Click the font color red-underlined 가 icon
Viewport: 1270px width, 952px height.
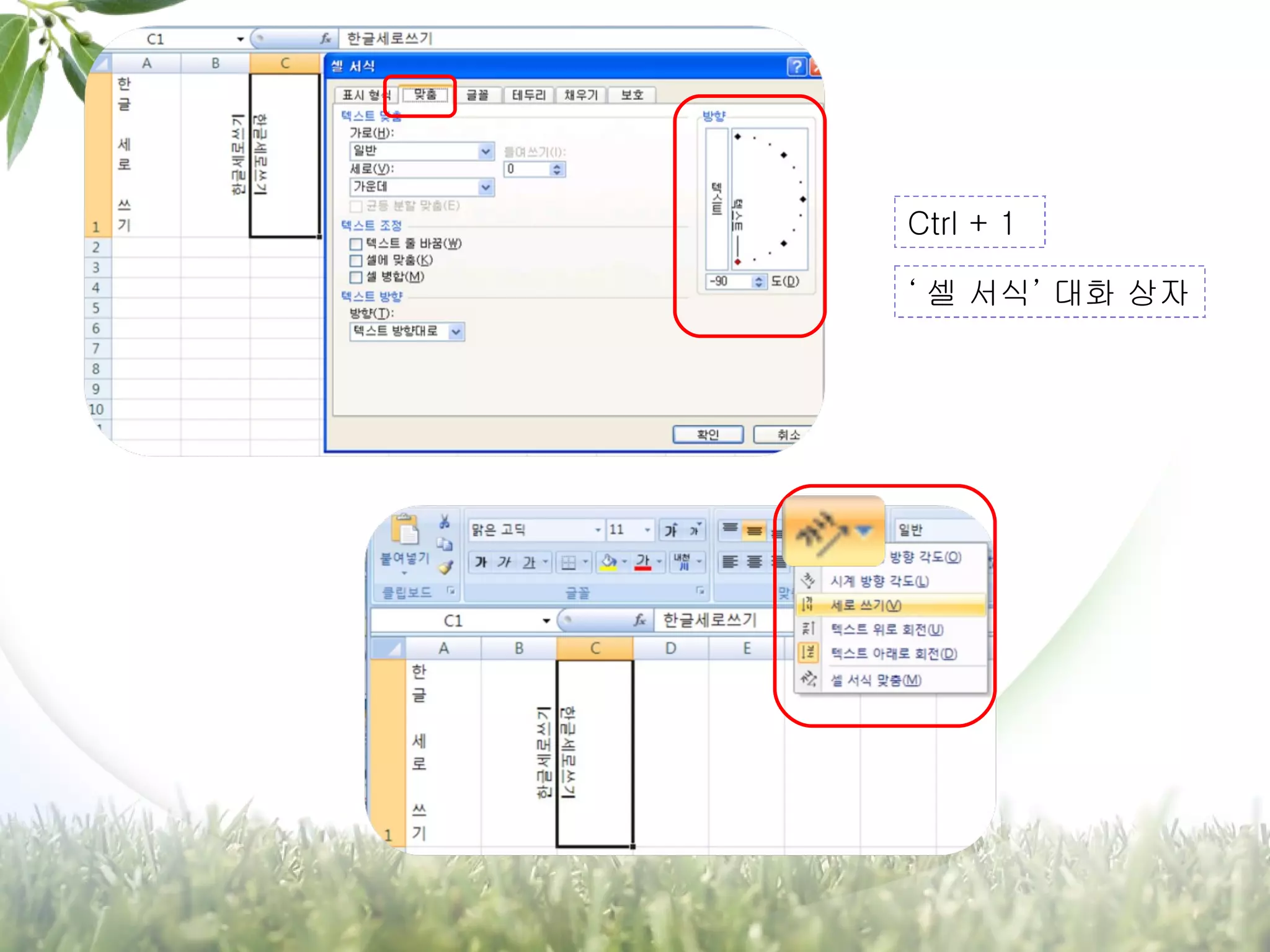pyautogui.click(x=643, y=562)
